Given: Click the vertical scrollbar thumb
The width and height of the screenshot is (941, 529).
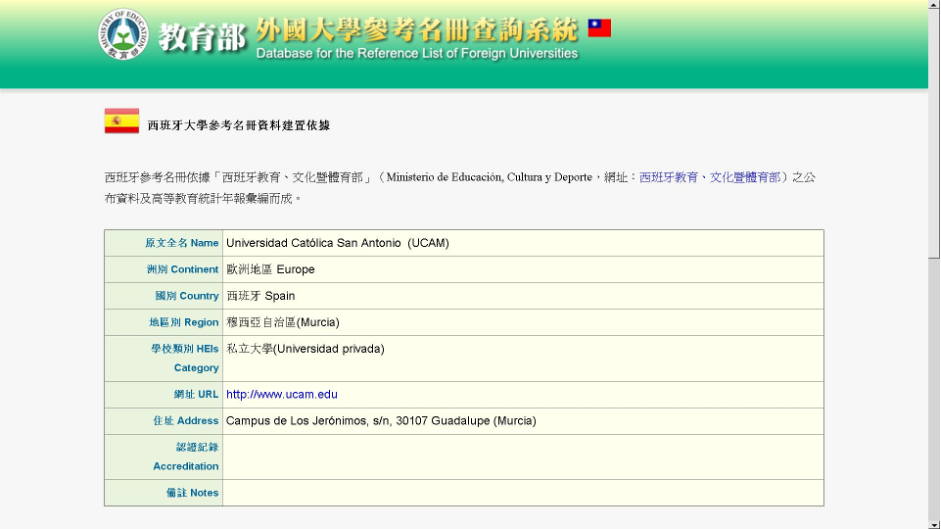Looking at the screenshot, I should point(934,133).
